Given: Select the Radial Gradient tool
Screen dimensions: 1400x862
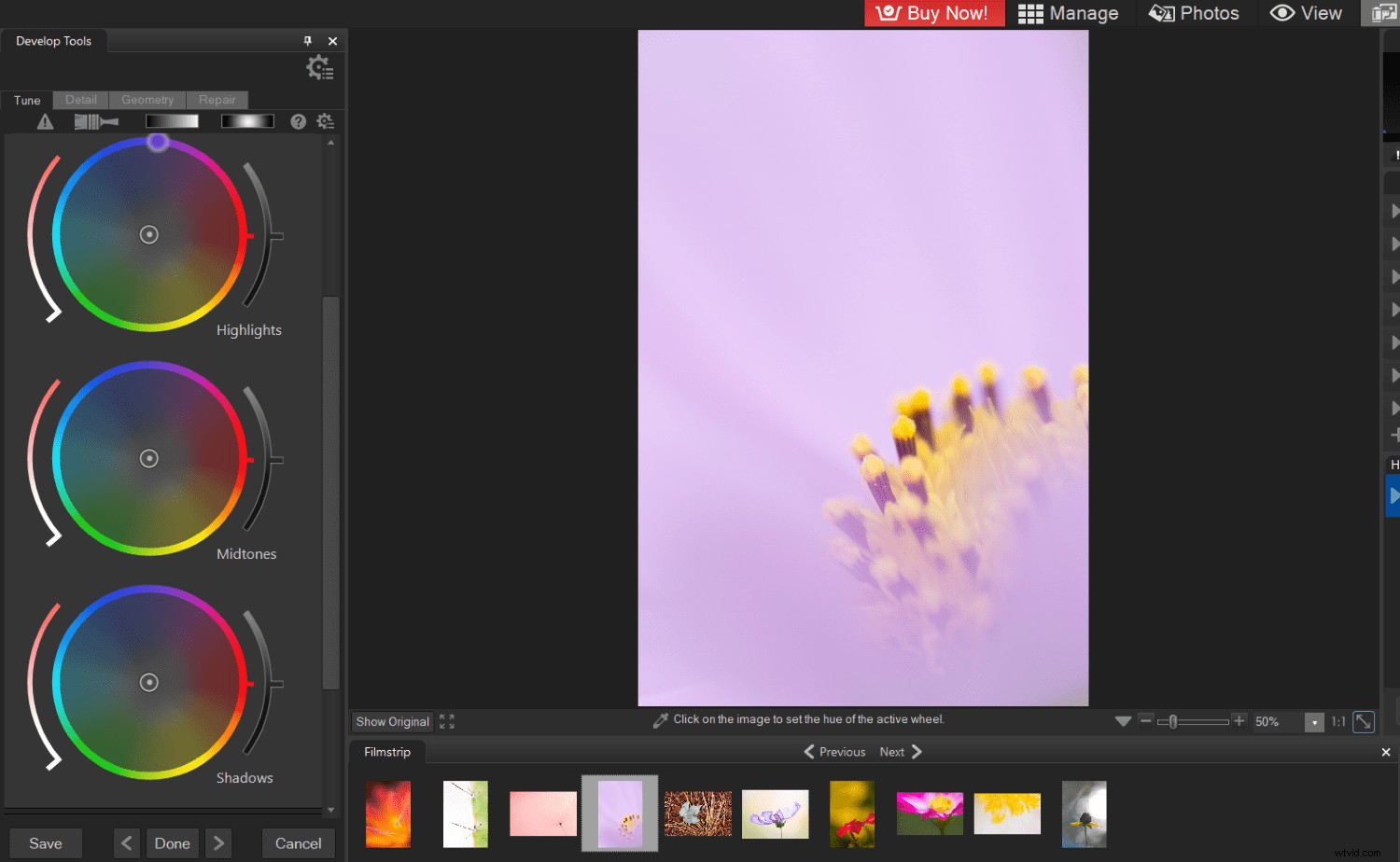Looking at the screenshot, I should (247, 121).
